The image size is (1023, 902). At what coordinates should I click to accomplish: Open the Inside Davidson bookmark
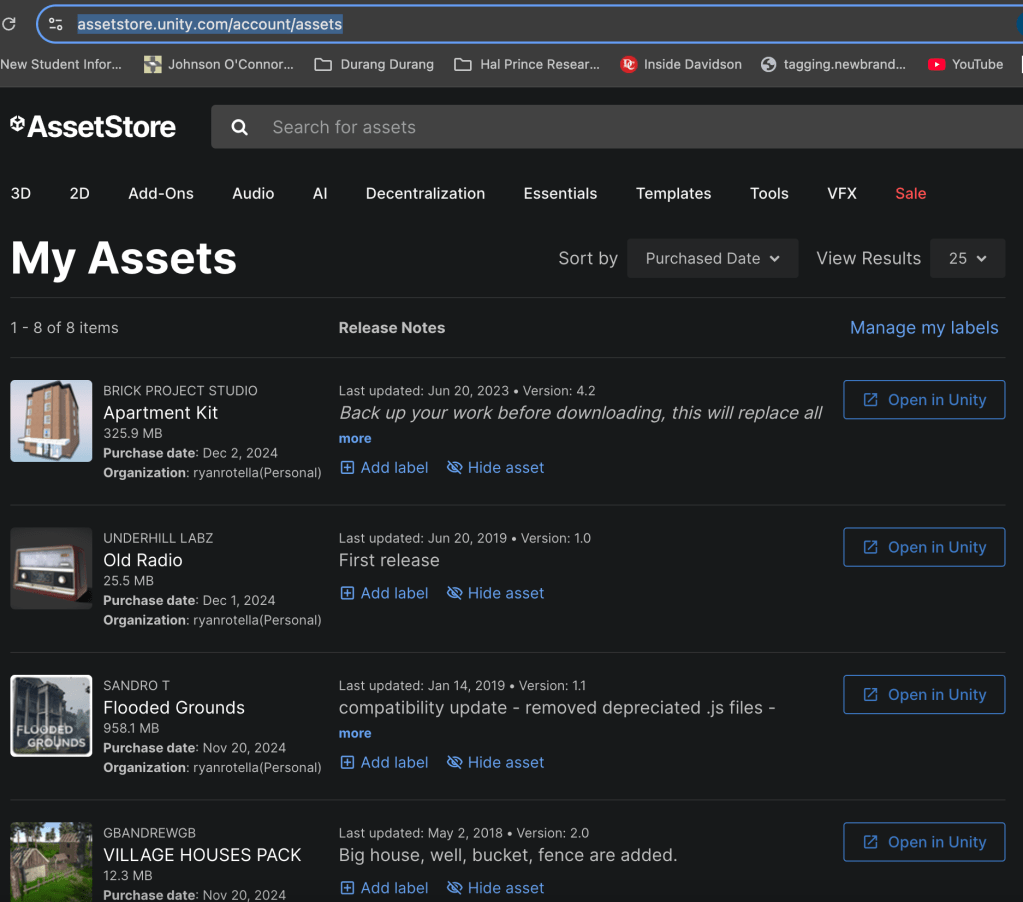681,64
